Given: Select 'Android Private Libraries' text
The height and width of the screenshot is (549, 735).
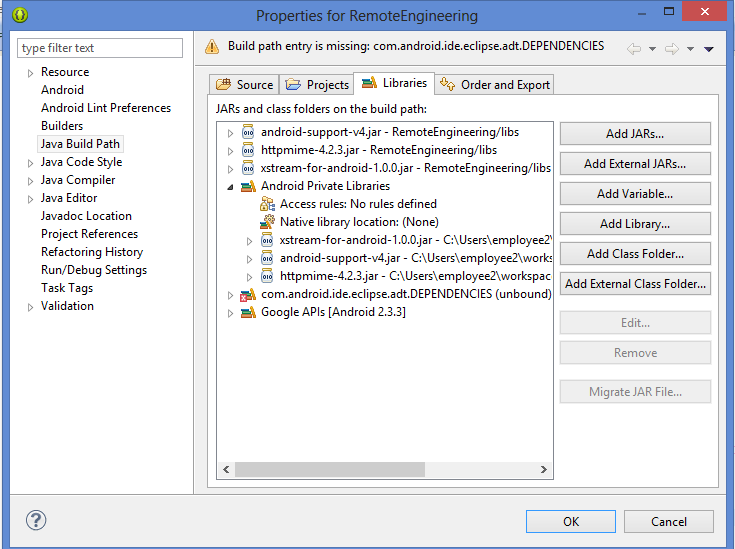Looking at the screenshot, I should click(325, 186).
